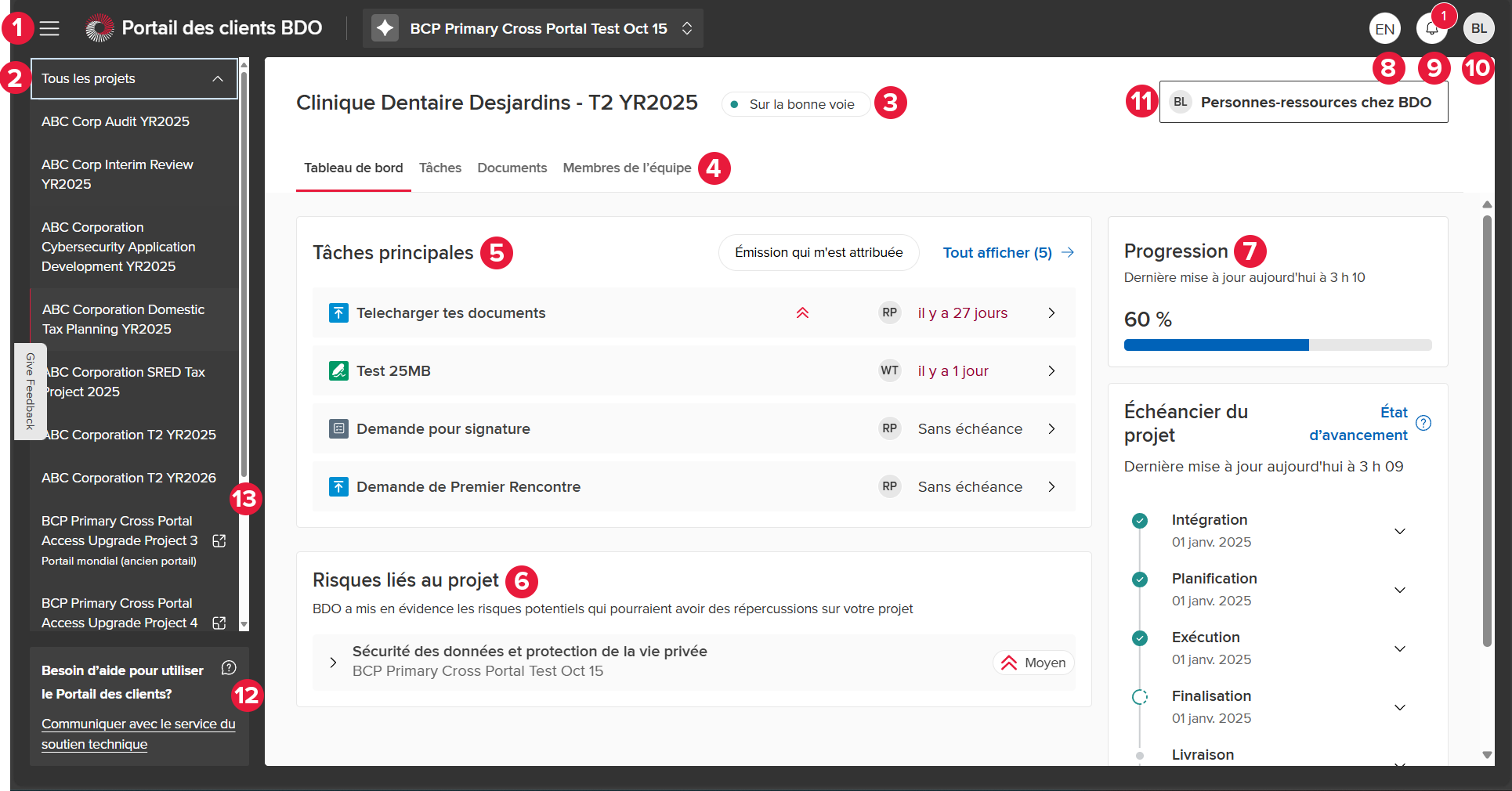Expand the Planification milestone chevron
This screenshot has width=1512, height=791.
point(1400,590)
